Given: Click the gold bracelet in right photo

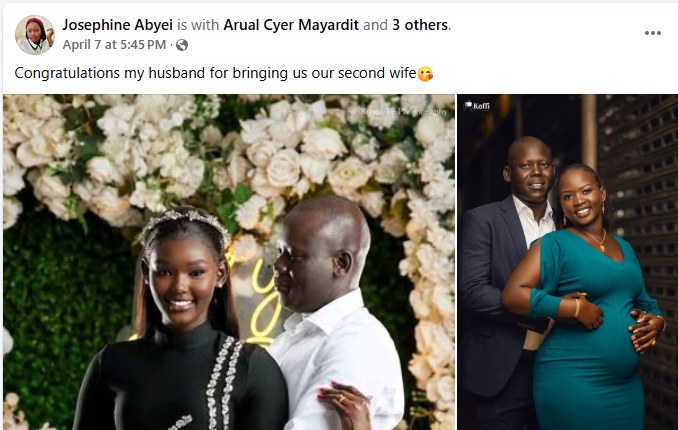Looking at the screenshot, I should coord(577,308).
